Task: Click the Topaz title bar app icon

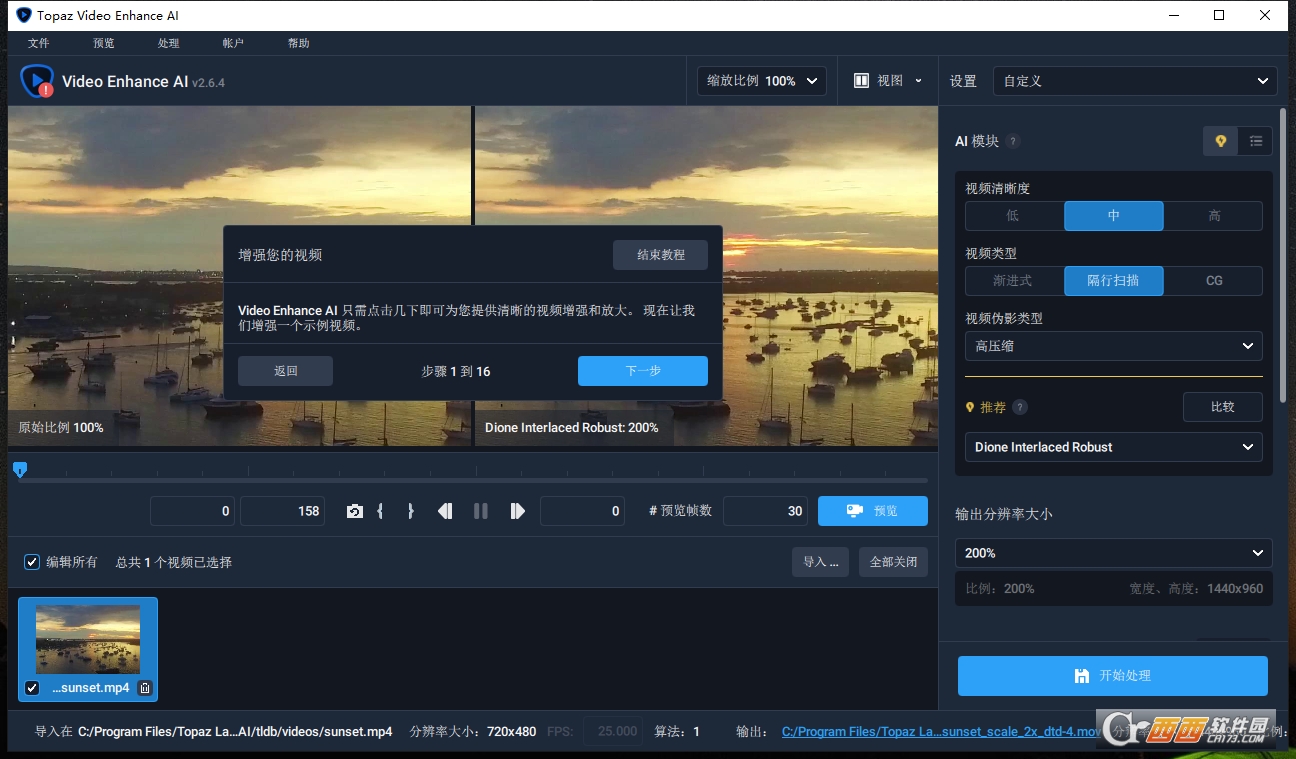Action: (24, 15)
